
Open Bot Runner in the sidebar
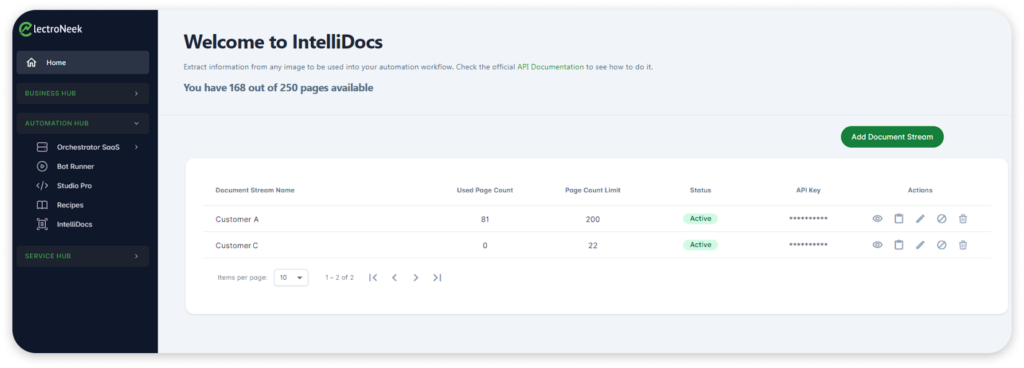tap(75, 166)
